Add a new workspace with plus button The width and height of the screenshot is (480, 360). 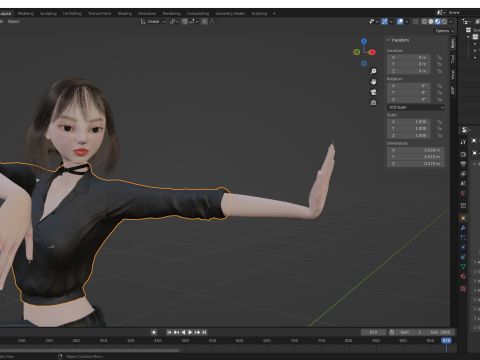(274, 14)
